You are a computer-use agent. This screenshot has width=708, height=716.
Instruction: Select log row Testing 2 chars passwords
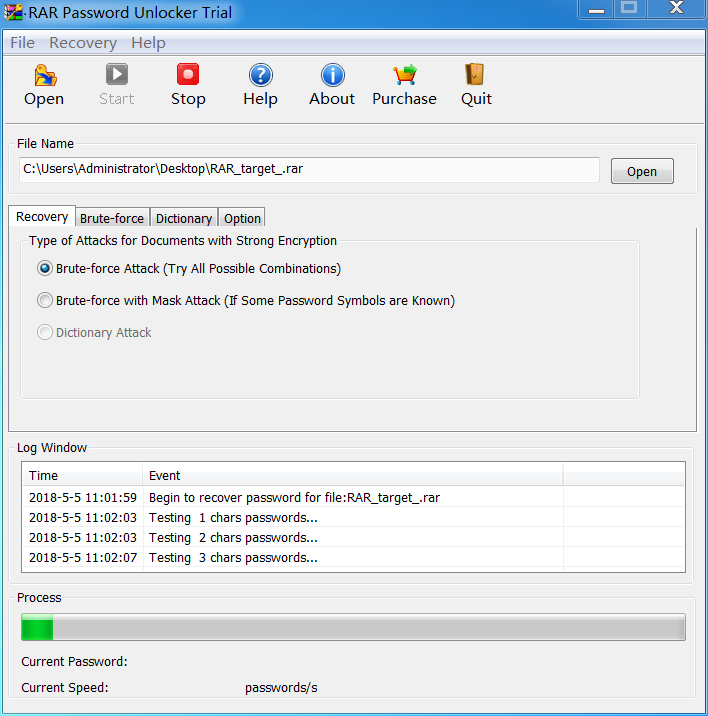click(x=354, y=537)
